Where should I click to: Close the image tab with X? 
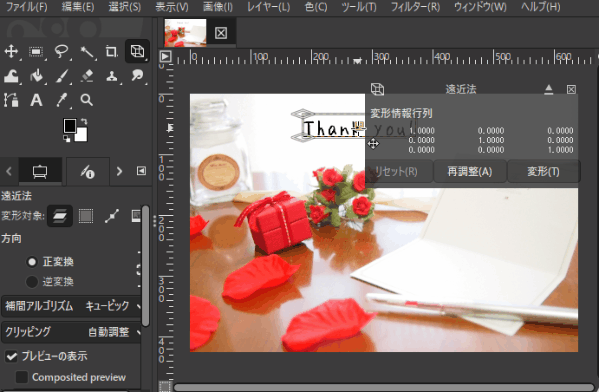pyautogui.click(x=221, y=33)
